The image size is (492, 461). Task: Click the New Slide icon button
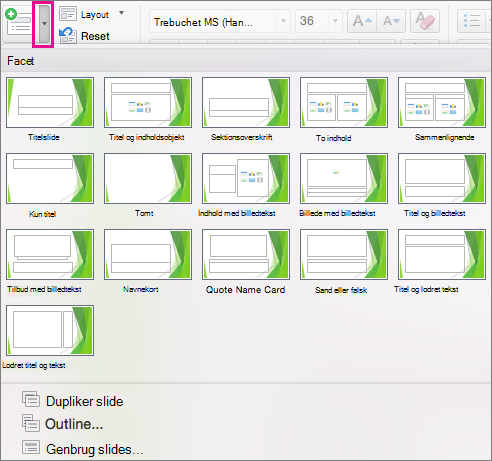pyautogui.click(x=19, y=22)
